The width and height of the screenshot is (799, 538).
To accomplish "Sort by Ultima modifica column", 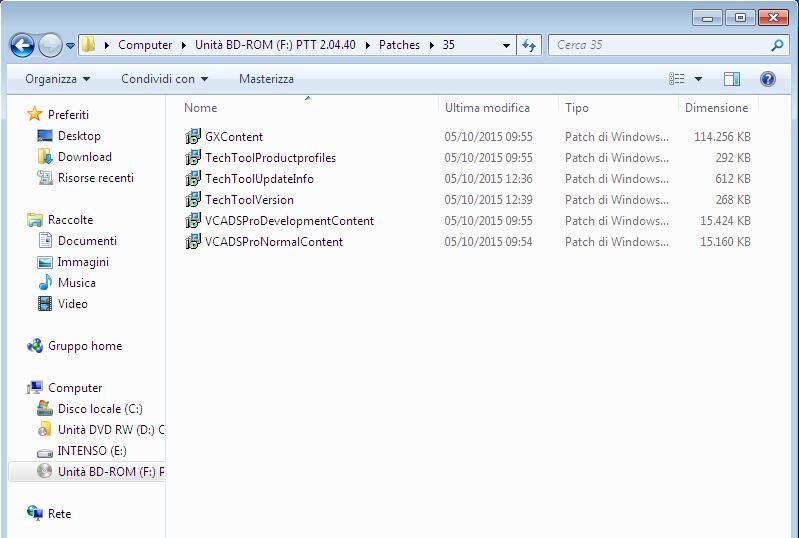I will click(487, 108).
